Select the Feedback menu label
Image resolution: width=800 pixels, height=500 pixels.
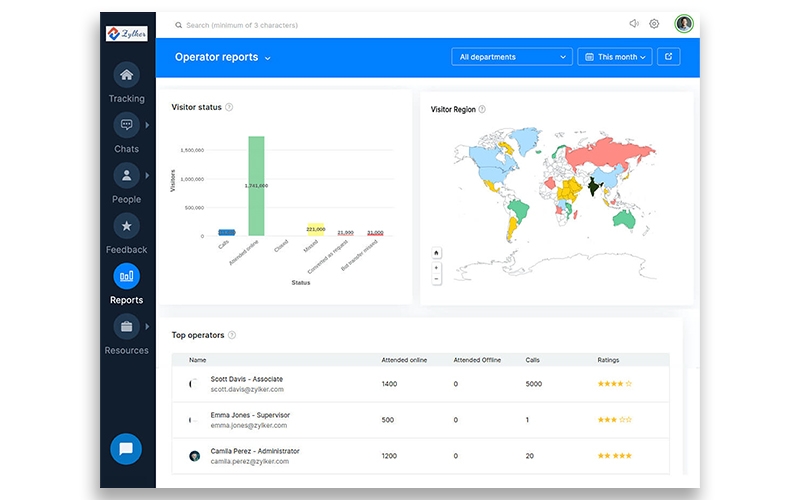click(127, 249)
